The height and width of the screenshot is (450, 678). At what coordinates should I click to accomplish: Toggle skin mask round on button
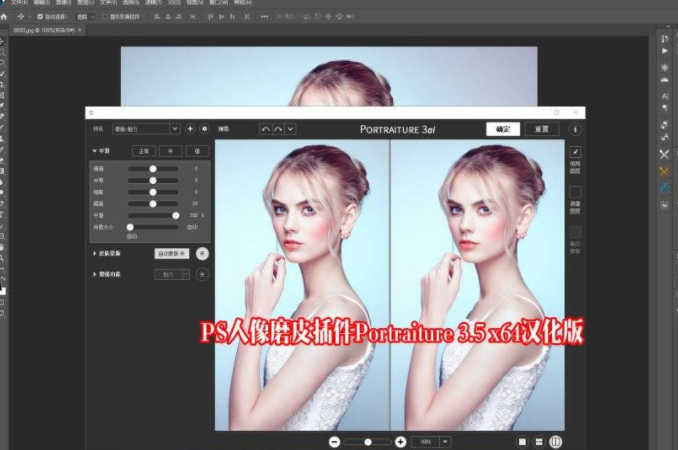202,253
